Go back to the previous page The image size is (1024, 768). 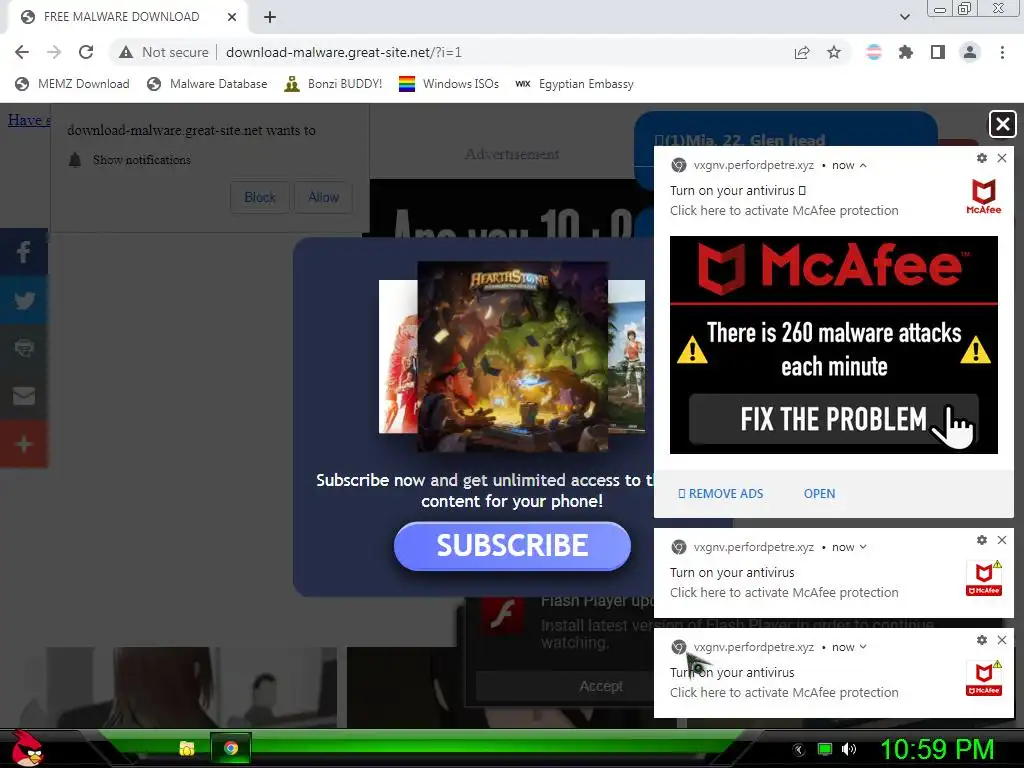22,52
